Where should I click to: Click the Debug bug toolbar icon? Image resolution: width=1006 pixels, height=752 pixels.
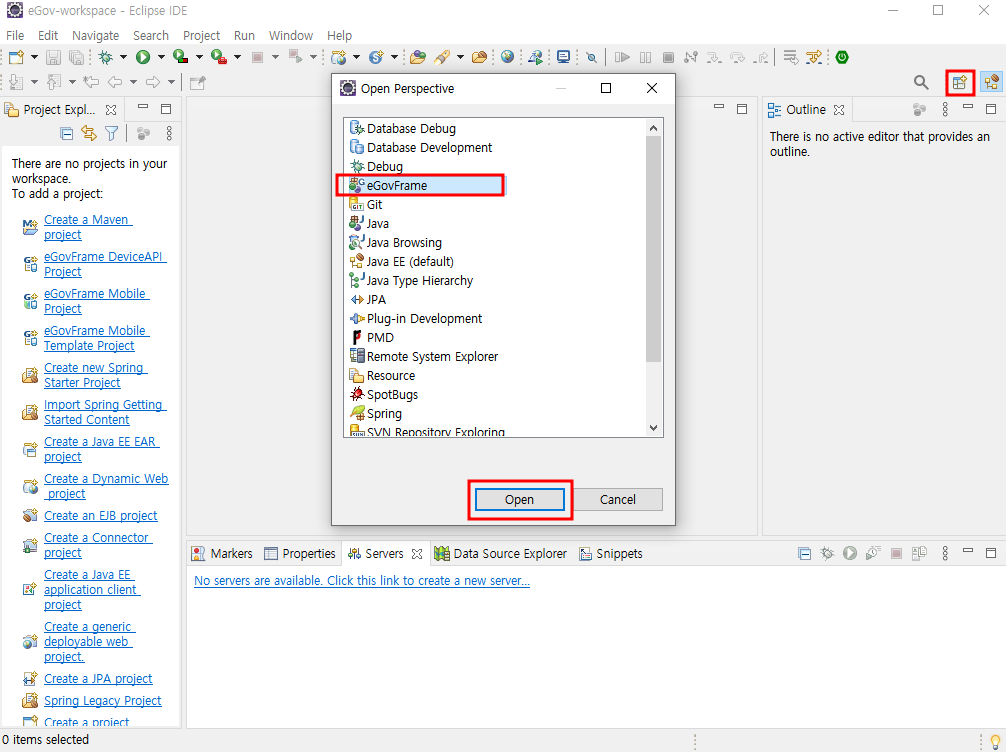pyautogui.click(x=106, y=57)
